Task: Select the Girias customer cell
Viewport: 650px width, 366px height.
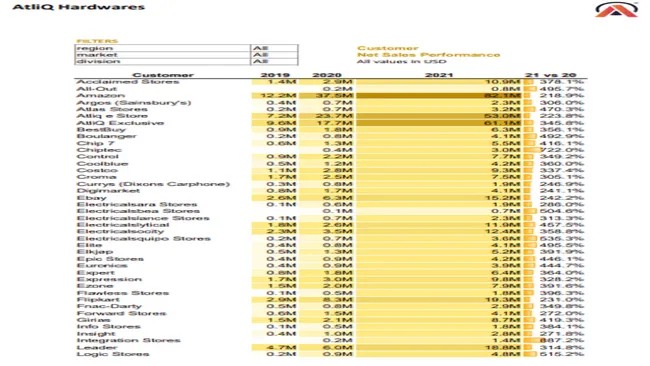Action: (93, 320)
